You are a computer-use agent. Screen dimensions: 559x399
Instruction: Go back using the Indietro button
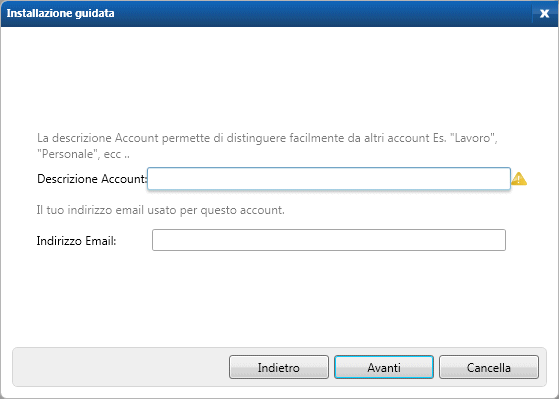(278, 367)
